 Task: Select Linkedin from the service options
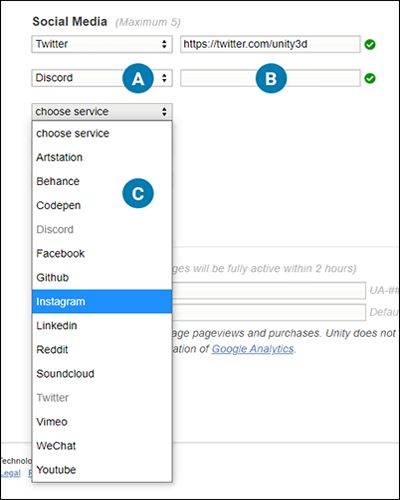coord(102,325)
